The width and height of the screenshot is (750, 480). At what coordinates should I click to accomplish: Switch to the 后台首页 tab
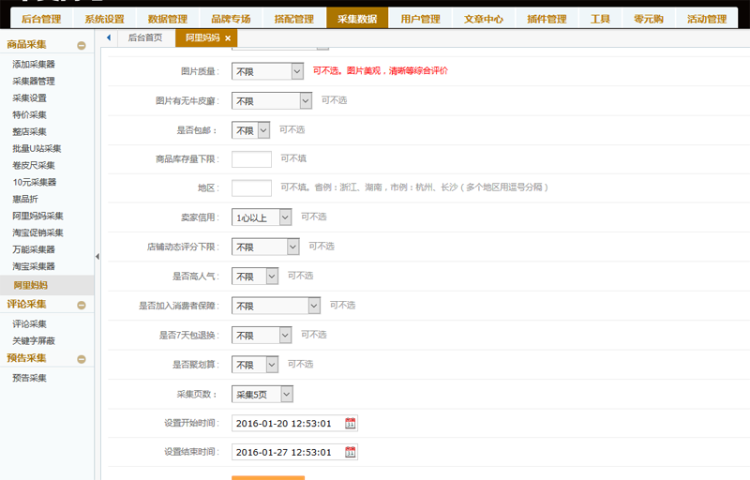point(145,37)
